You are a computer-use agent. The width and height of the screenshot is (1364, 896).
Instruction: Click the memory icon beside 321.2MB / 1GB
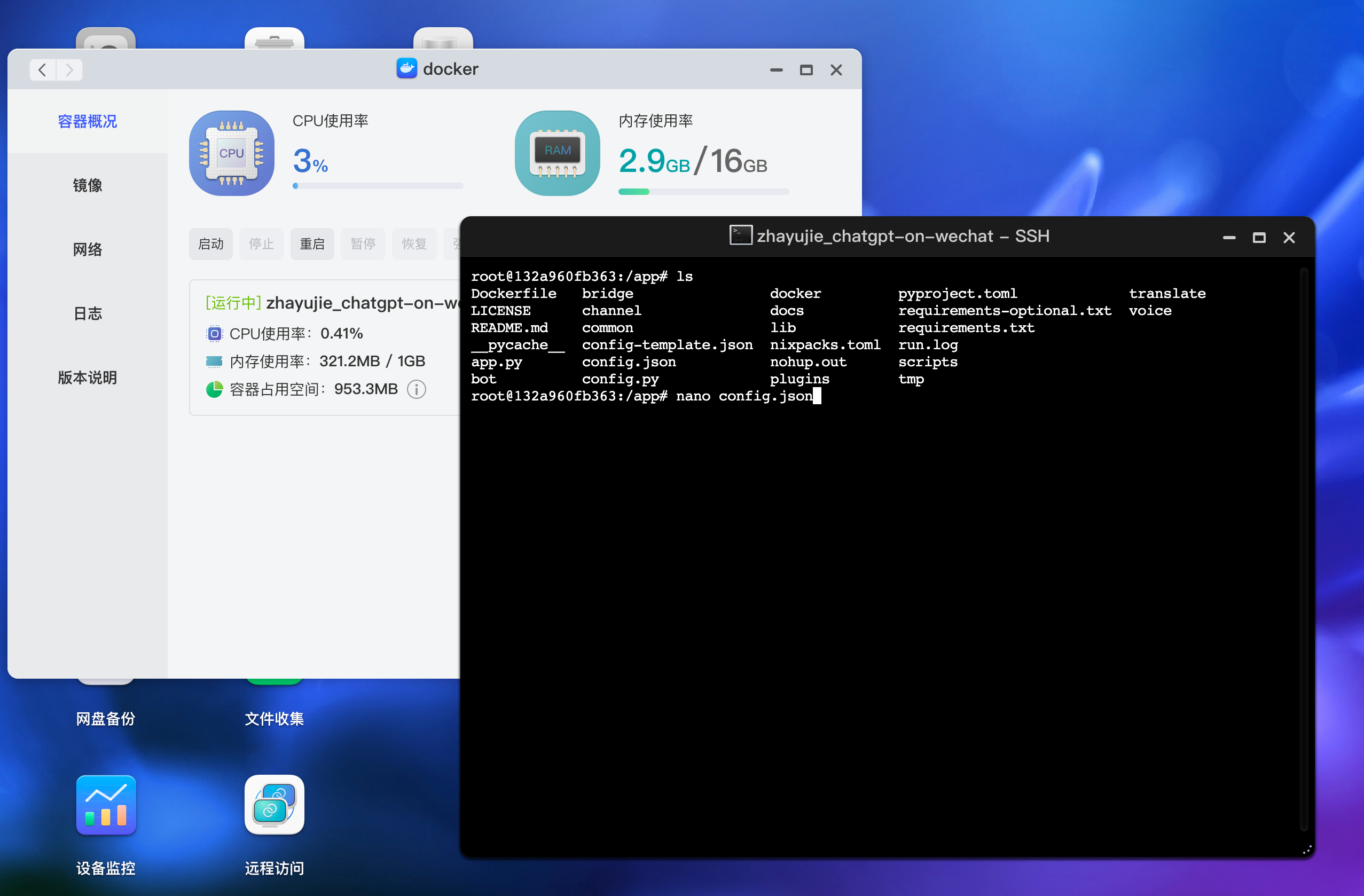pos(214,361)
